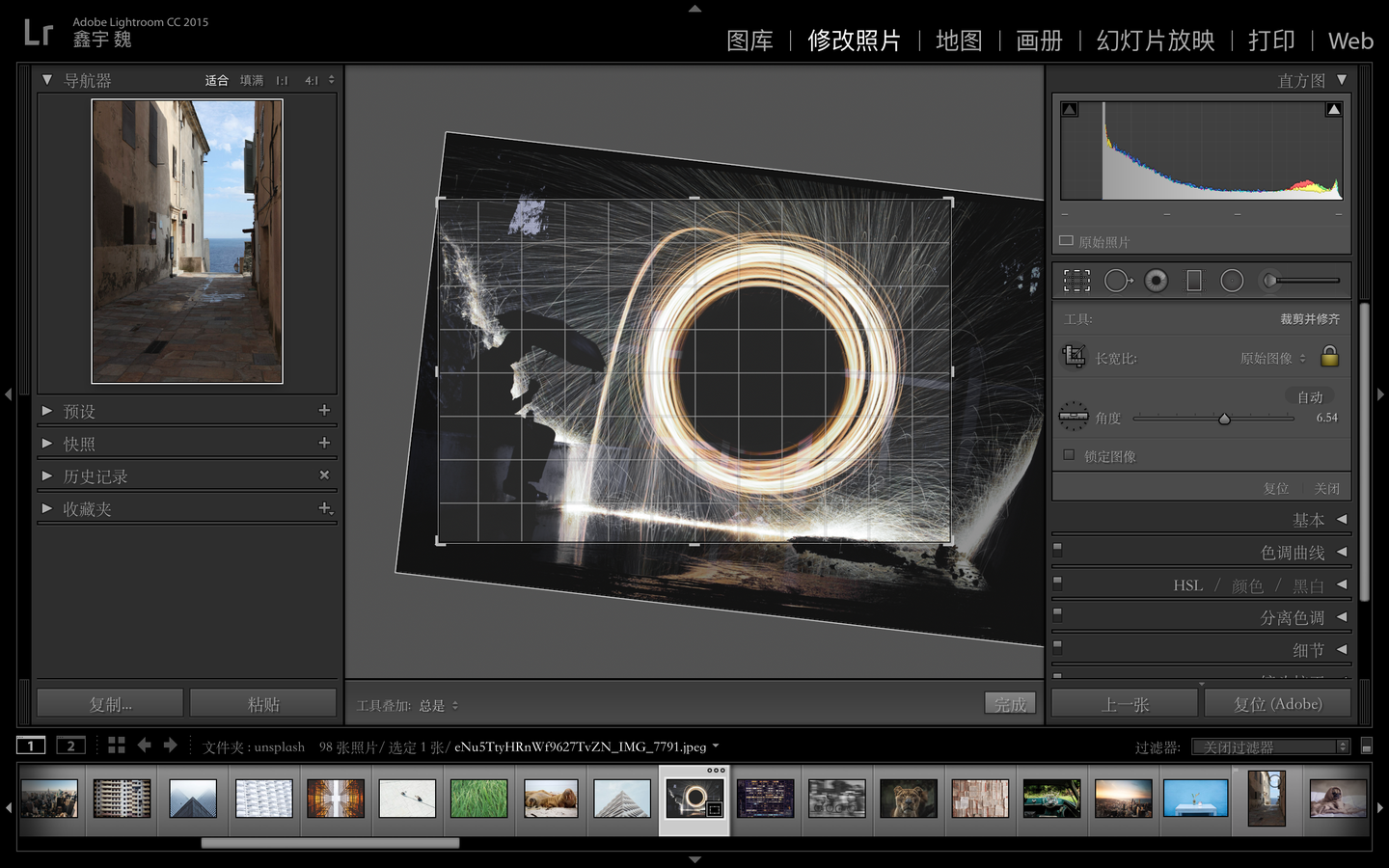Open second window display 2
This screenshot has height=868, width=1389.
70,746
